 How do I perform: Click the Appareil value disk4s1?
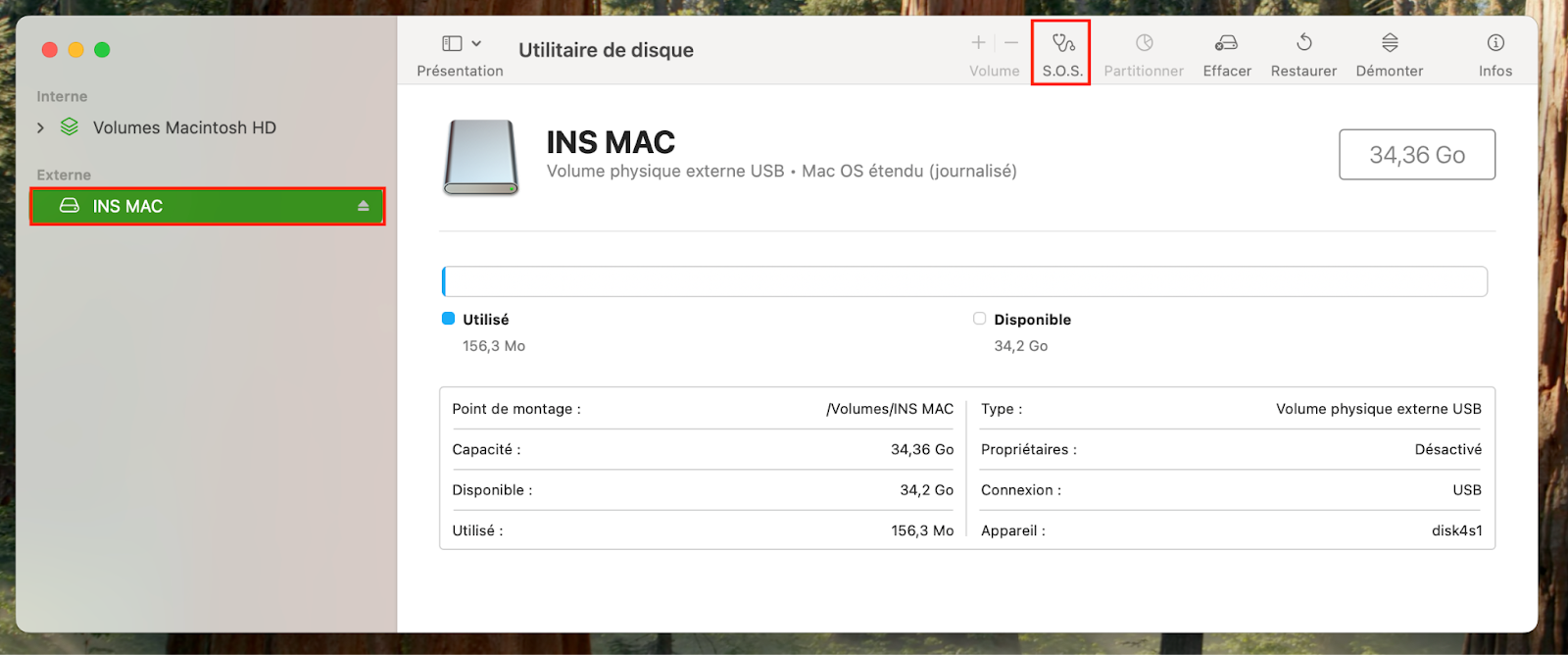pyautogui.click(x=1457, y=530)
